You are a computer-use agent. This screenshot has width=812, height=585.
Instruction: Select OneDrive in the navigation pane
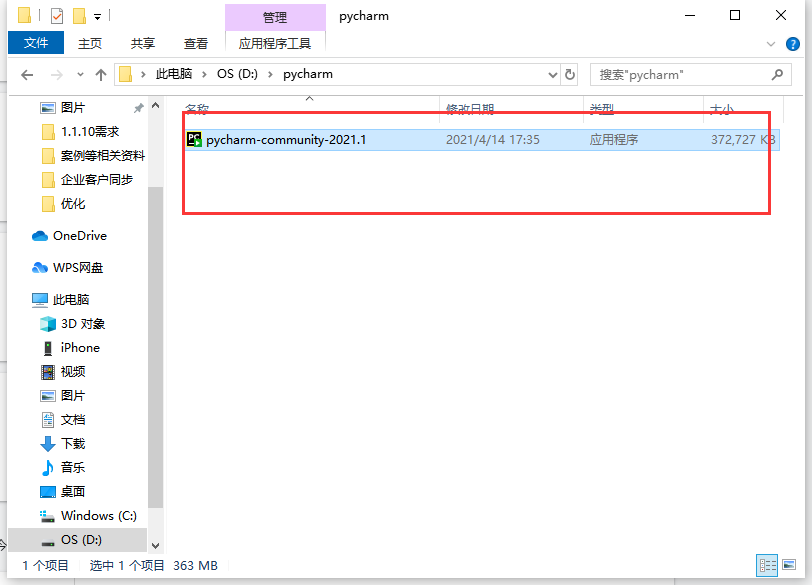click(x=80, y=236)
